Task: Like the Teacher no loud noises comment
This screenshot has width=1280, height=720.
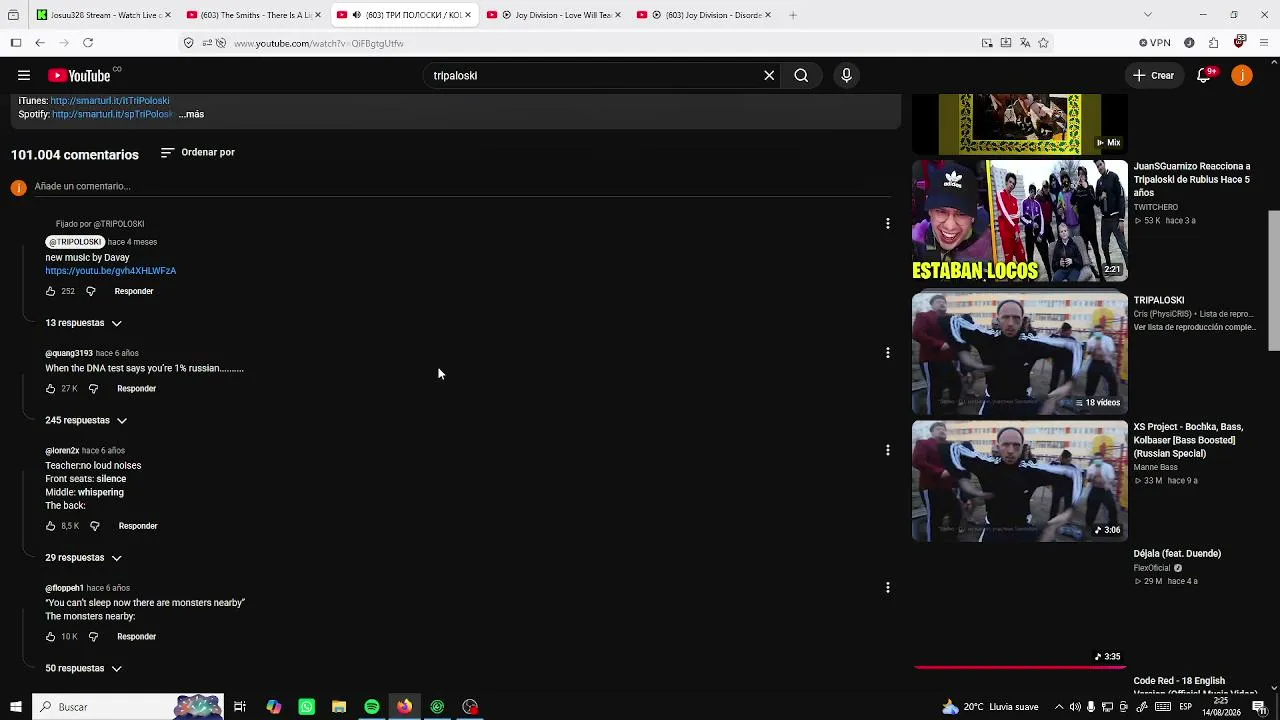Action: [x=50, y=526]
